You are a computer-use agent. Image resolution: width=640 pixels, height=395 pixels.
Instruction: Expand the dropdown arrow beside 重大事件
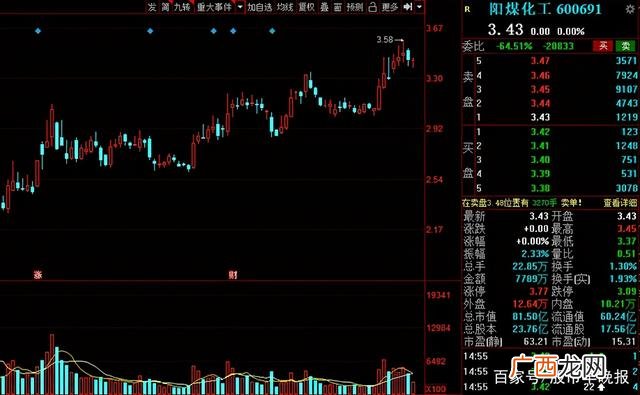tap(240, 7)
